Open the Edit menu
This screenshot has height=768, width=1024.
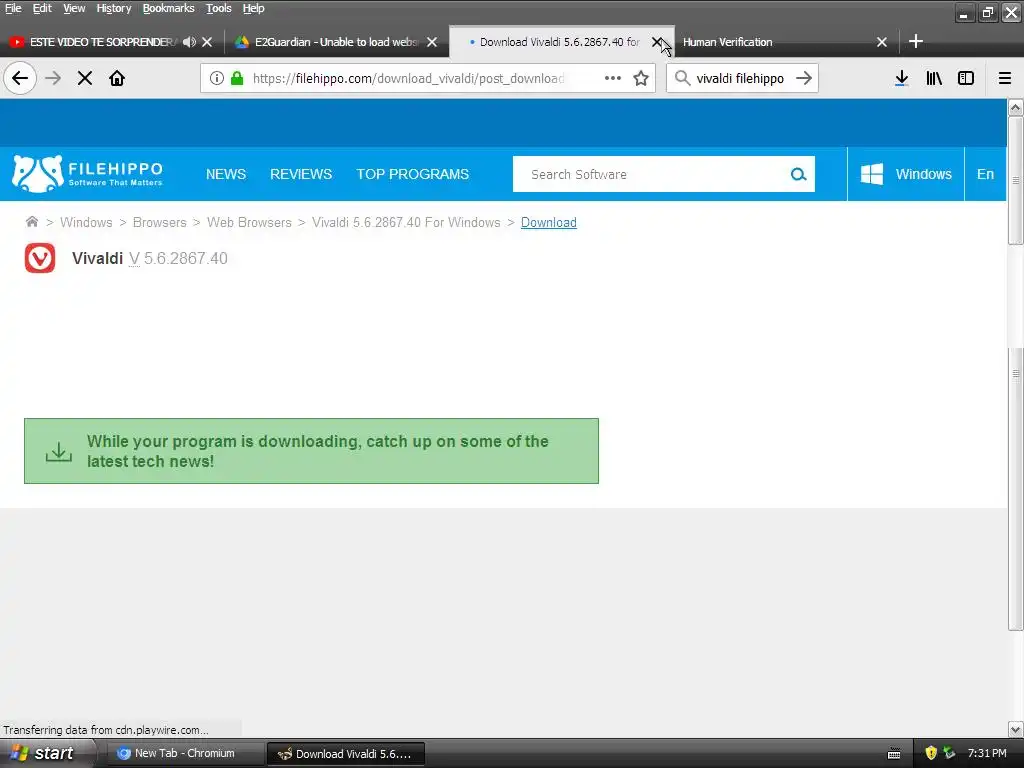tap(42, 8)
